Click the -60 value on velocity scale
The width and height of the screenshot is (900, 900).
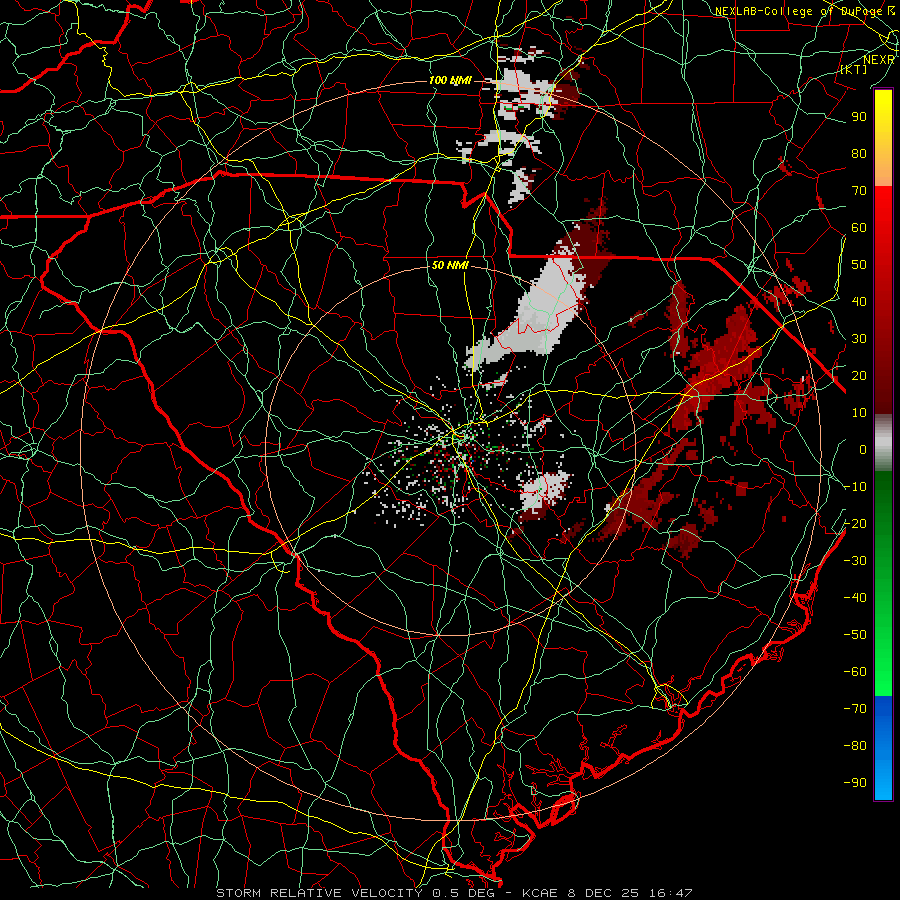pyautogui.click(x=855, y=672)
